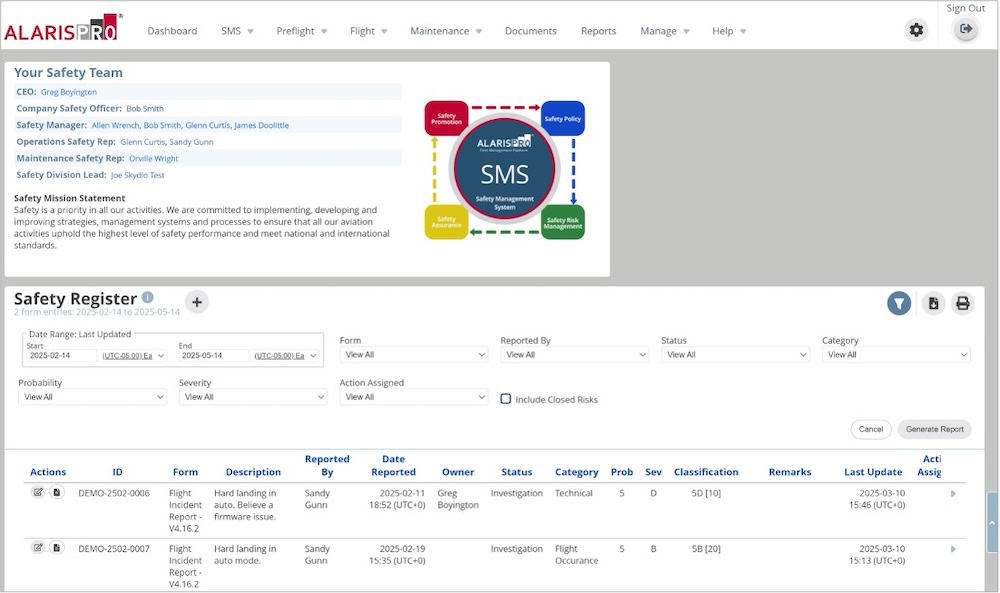
Task: Open the Severity filter dropdown
Action: [x=253, y=397]
